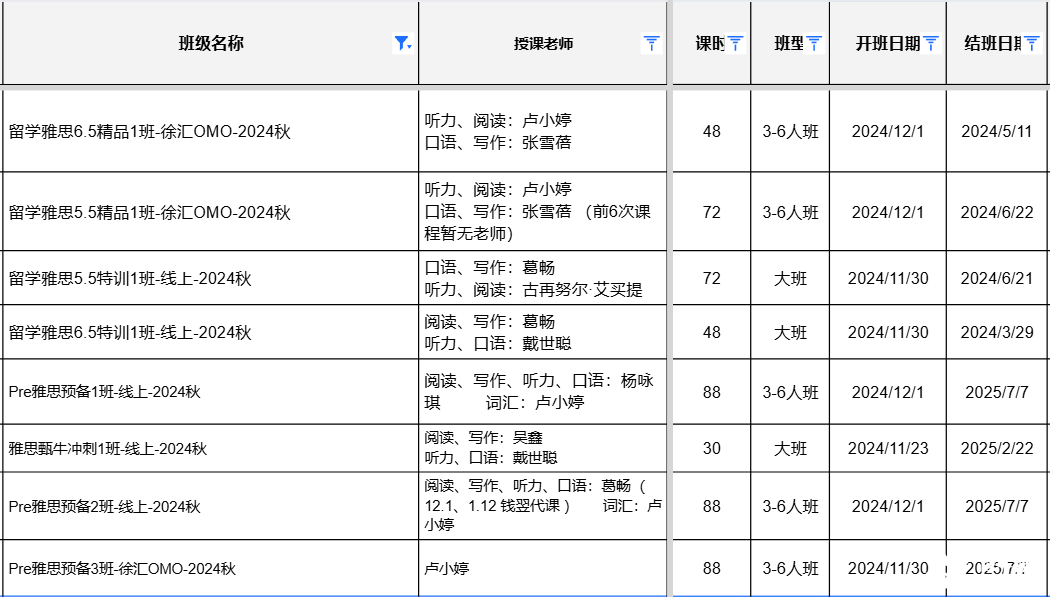Open the 班级名称 column filter
This screenshot has width=1050, height=597.
(x=402, y=44)
